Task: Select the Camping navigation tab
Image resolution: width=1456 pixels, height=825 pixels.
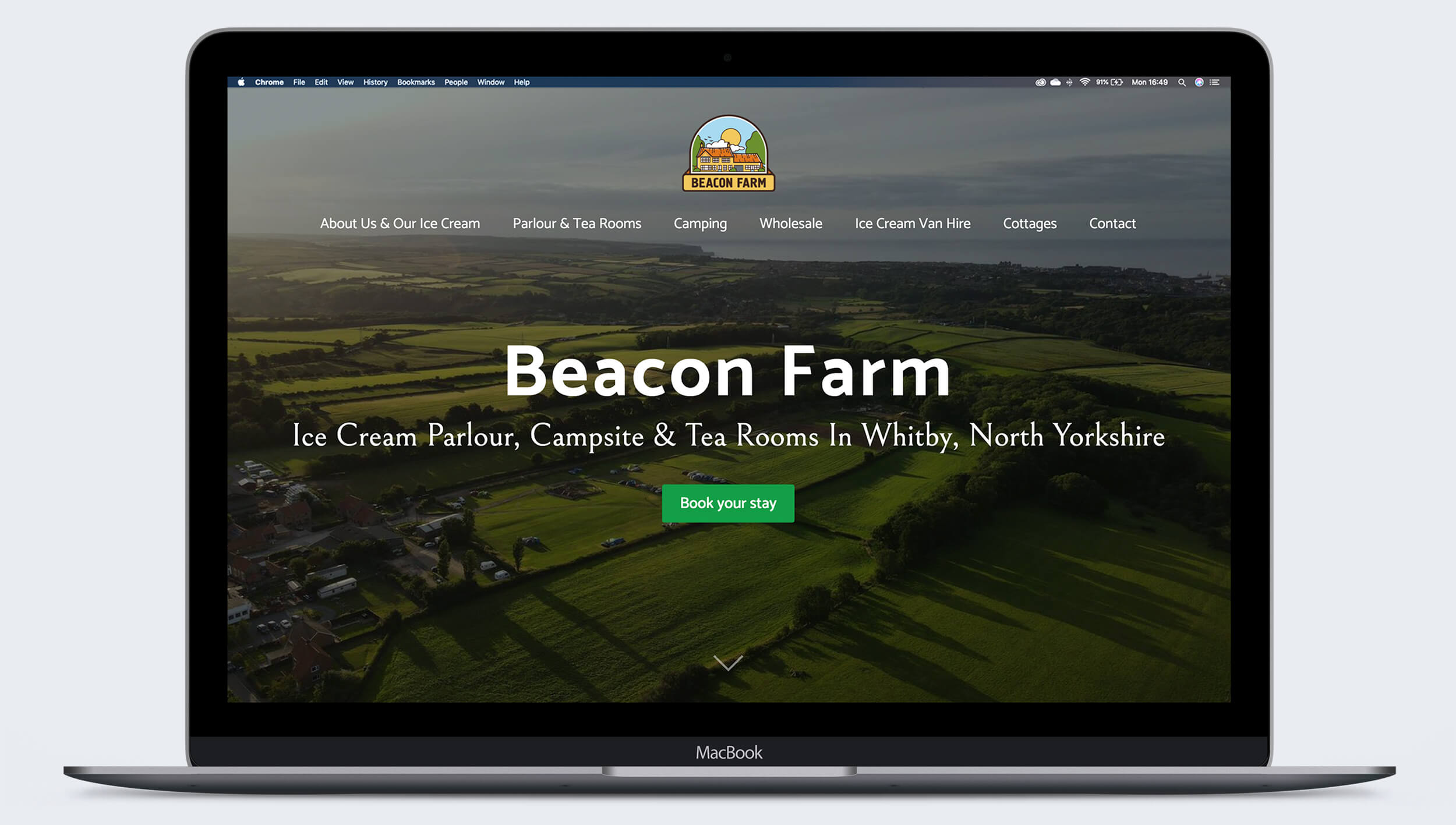Action: 700,223
